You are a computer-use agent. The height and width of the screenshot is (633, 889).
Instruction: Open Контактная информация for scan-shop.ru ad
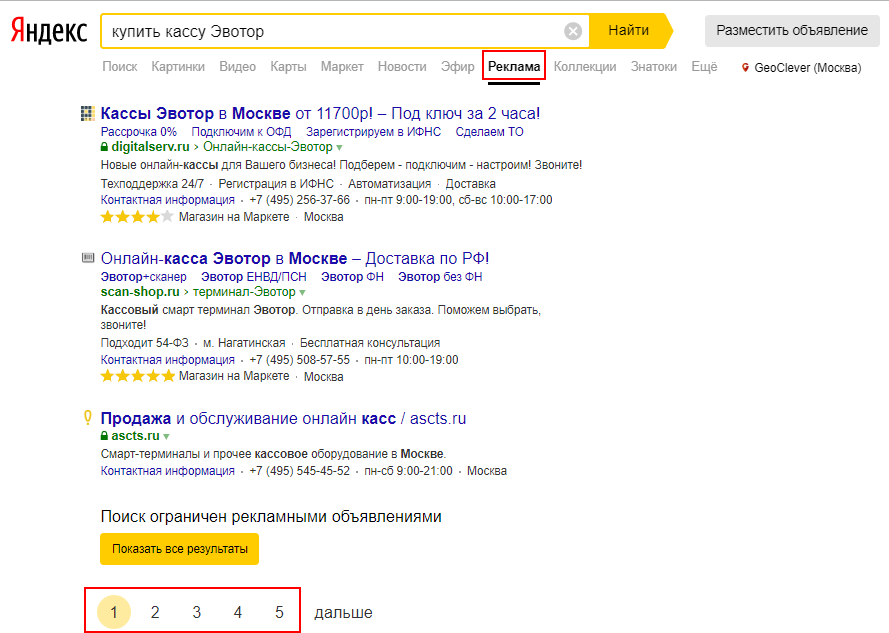pyautogui.click(x=168, y=360)
